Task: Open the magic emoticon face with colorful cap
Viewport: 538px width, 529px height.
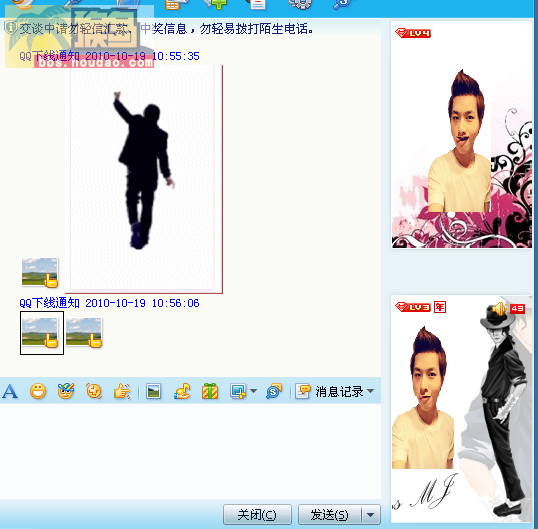Action: coord(66,391)
